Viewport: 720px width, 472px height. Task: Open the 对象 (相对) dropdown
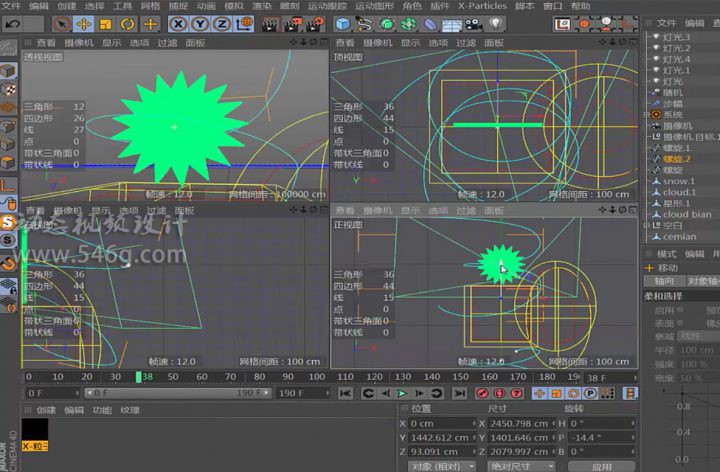click(442, 466)
